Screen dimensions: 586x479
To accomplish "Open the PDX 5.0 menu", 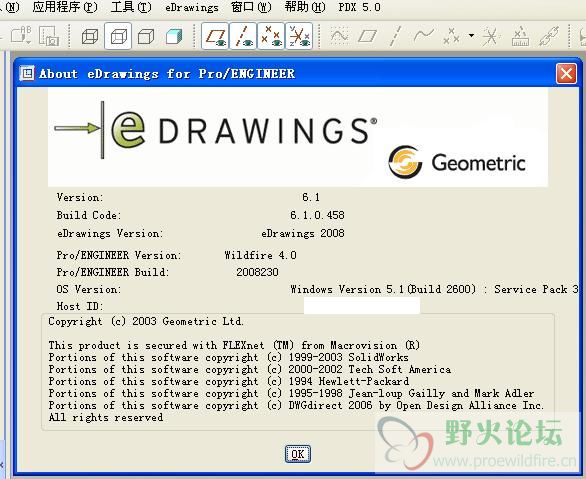I will pyautogui.click(x=359, y=7).
